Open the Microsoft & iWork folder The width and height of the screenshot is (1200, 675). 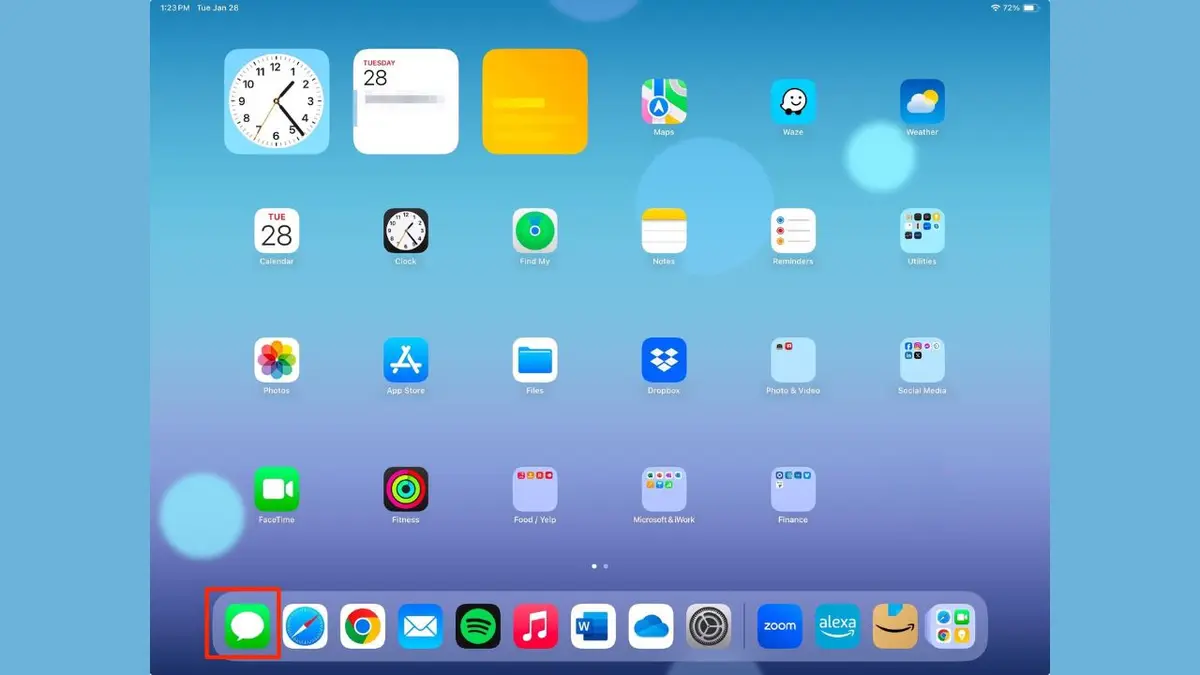pos(664,489)
